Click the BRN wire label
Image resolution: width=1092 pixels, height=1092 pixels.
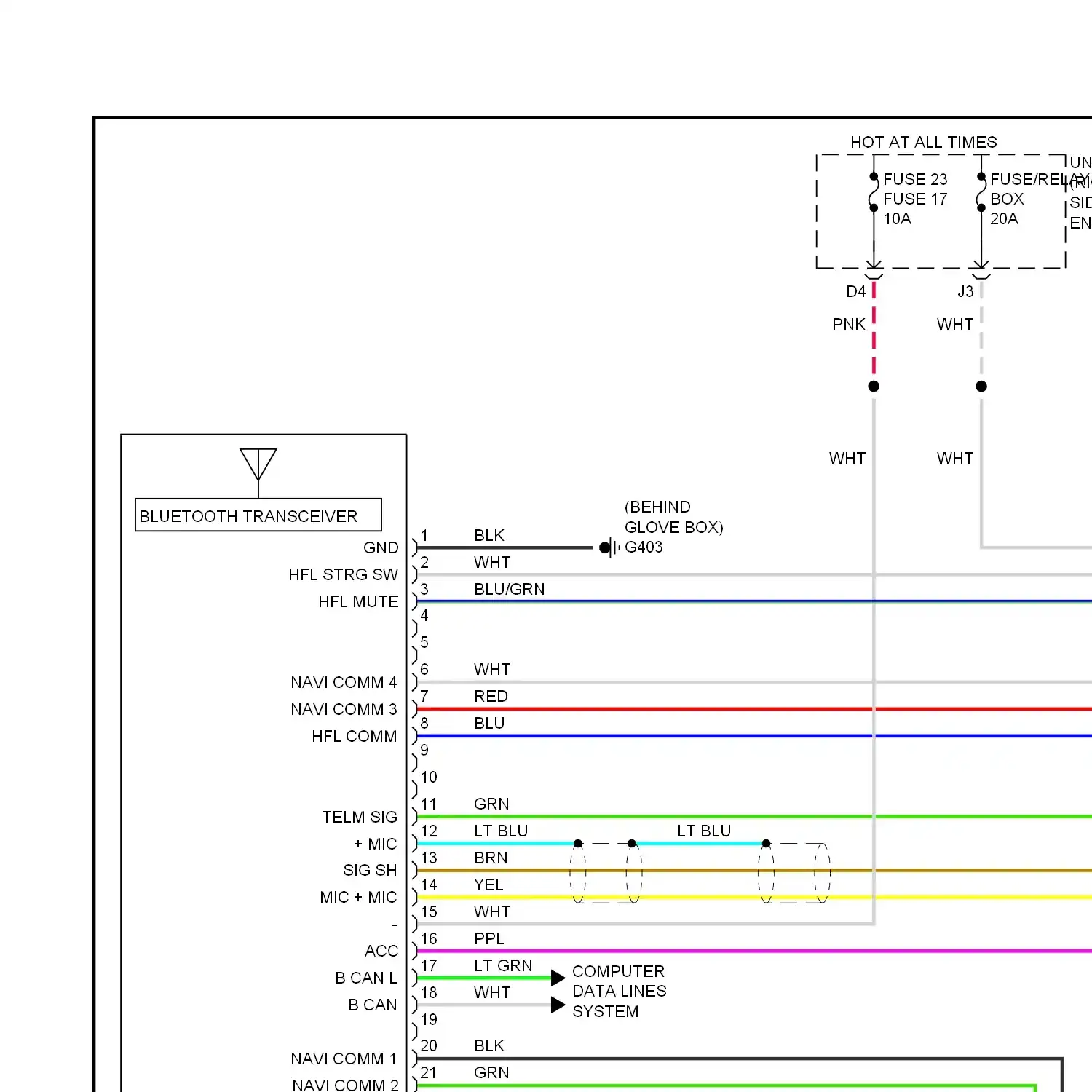(x=491, y=858)
